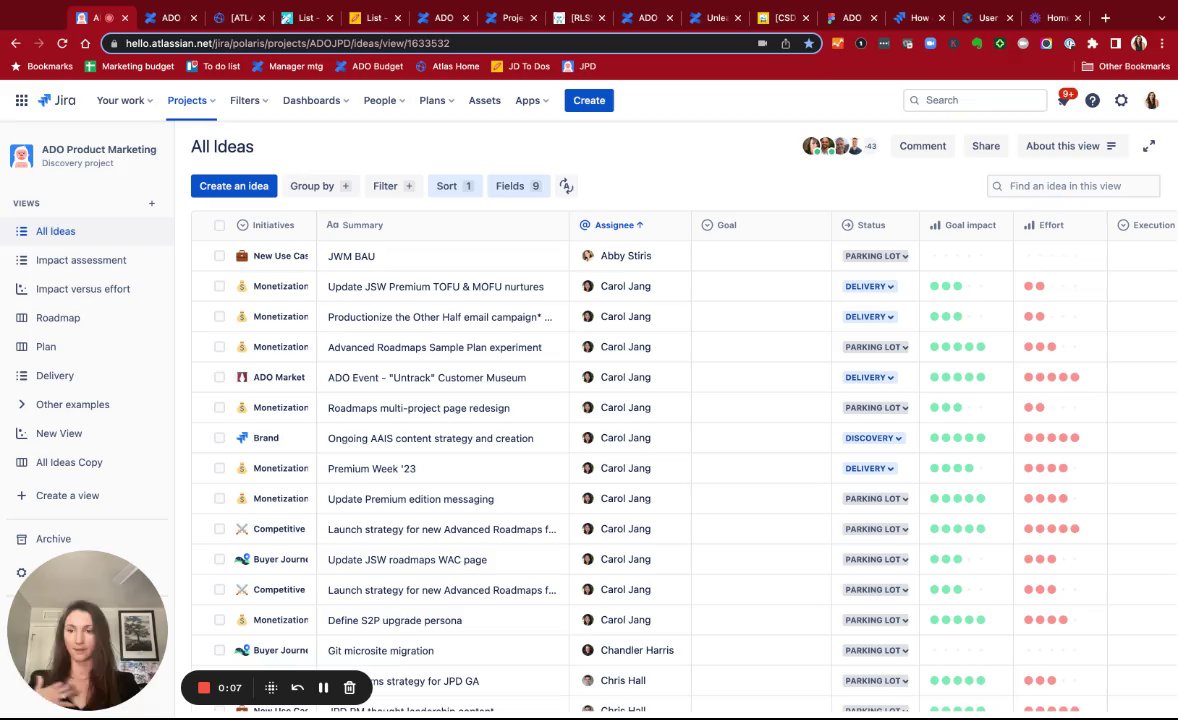Open the Delivery view in sidebar
Screen dimensions: 1178x720
coord(55,376)
